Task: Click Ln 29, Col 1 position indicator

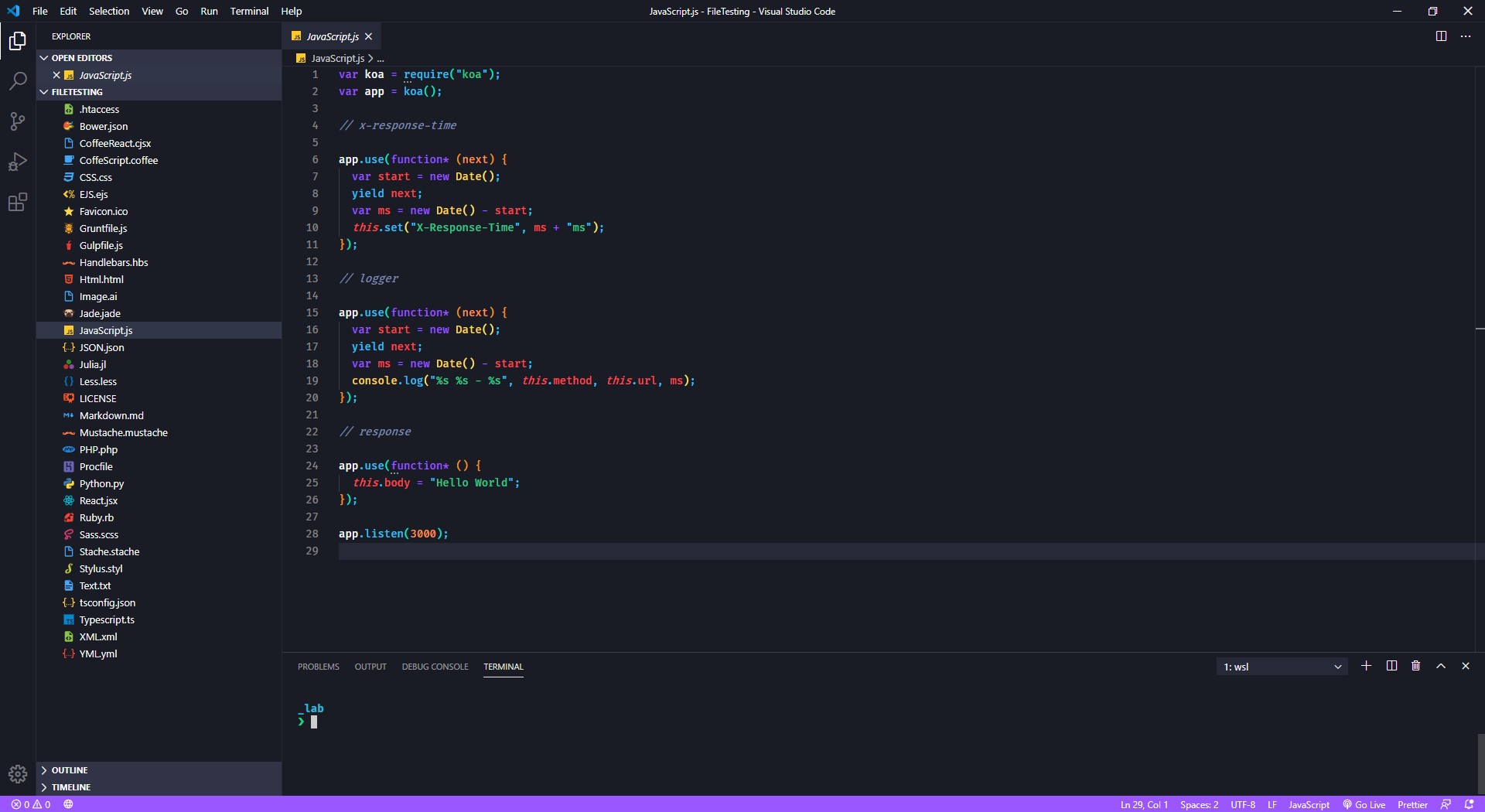Action: coord(1144,804)
